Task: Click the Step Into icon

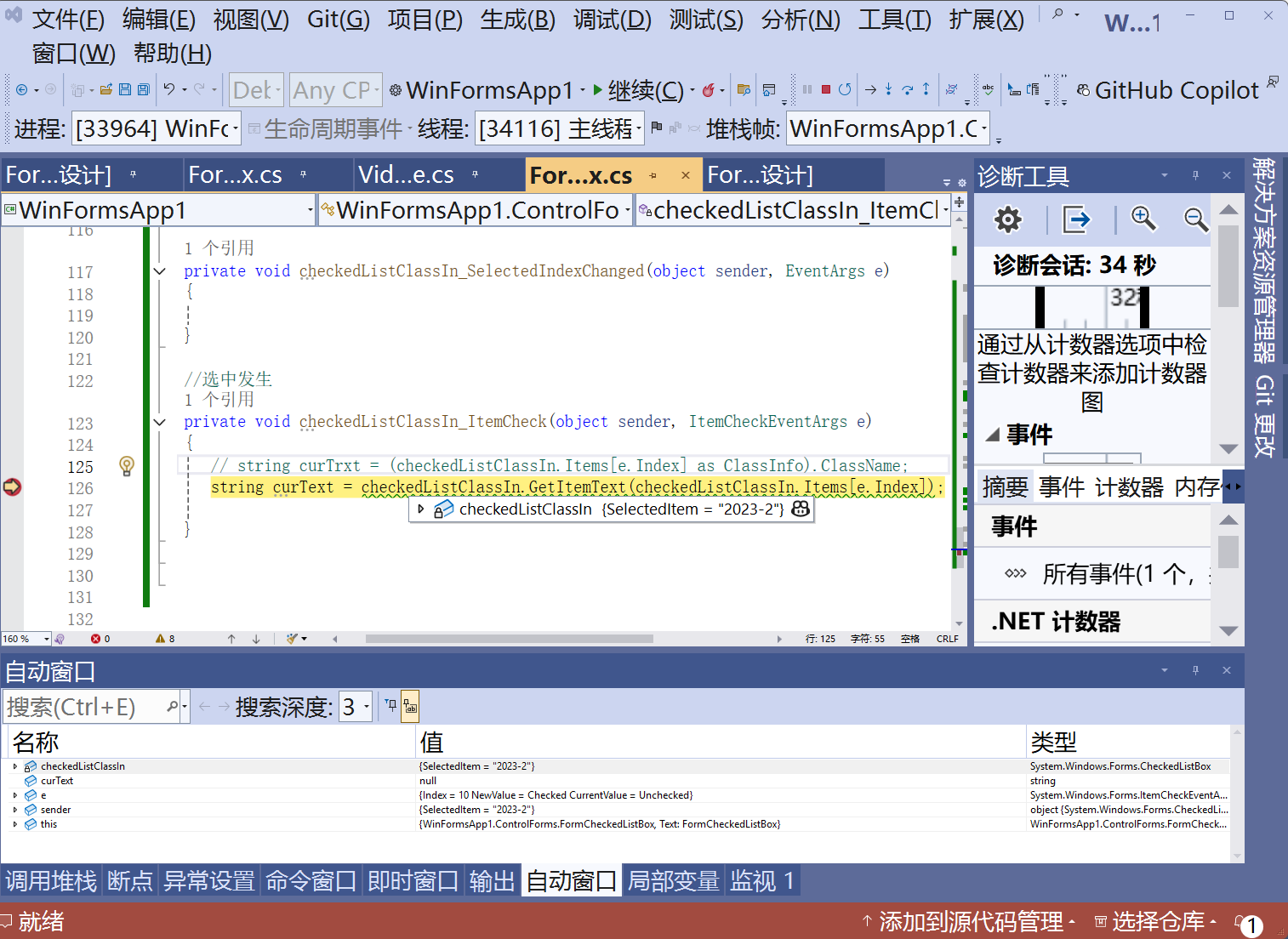Action: pyautogui.click(x=888, y=89)
